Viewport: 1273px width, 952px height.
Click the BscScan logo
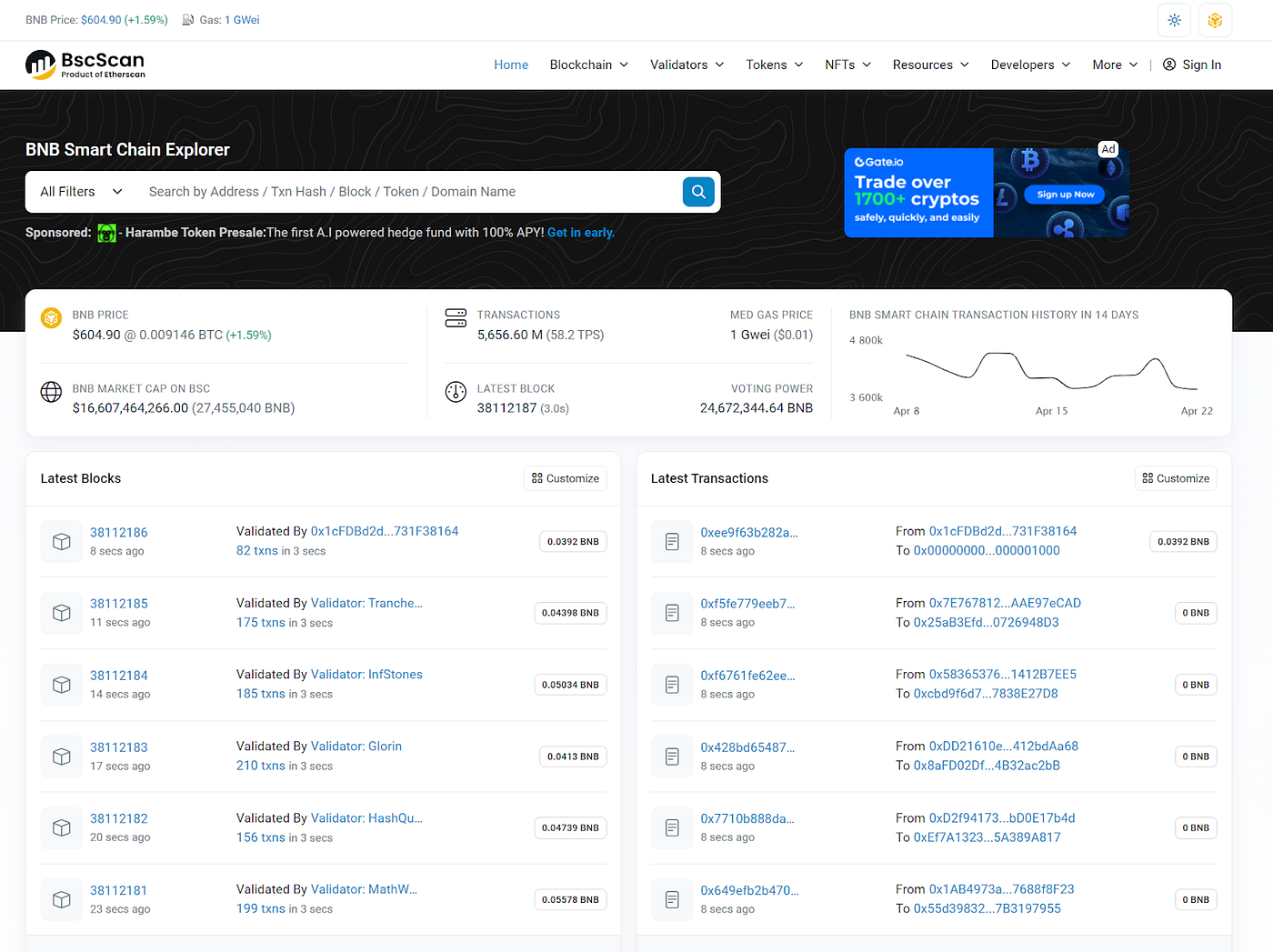point(85,65)
